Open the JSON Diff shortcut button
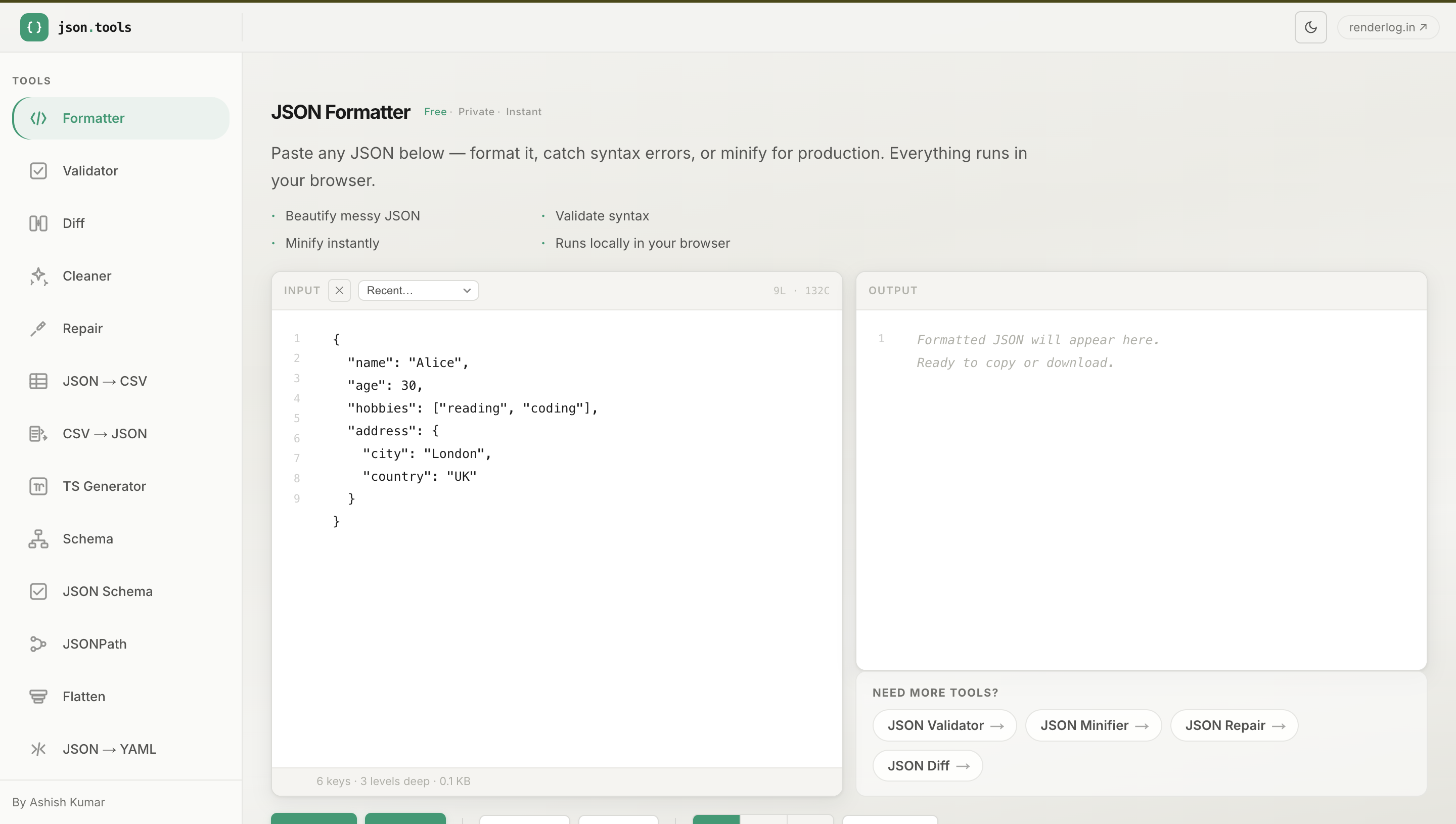This screenshot has width=1456, height=824. (x=928, y=766)
